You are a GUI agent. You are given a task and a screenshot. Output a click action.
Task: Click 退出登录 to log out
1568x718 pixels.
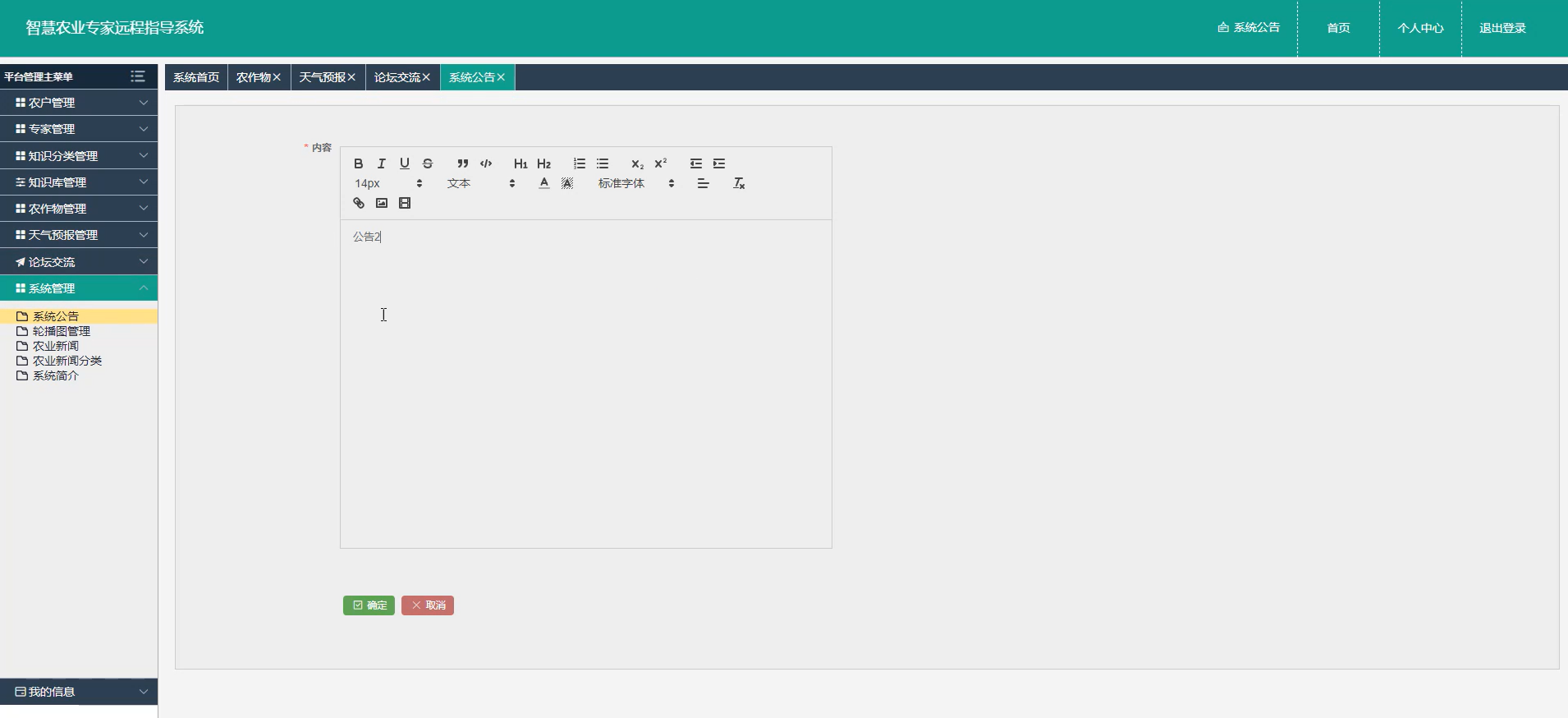pyautogui.click(x=1502, y=28)
